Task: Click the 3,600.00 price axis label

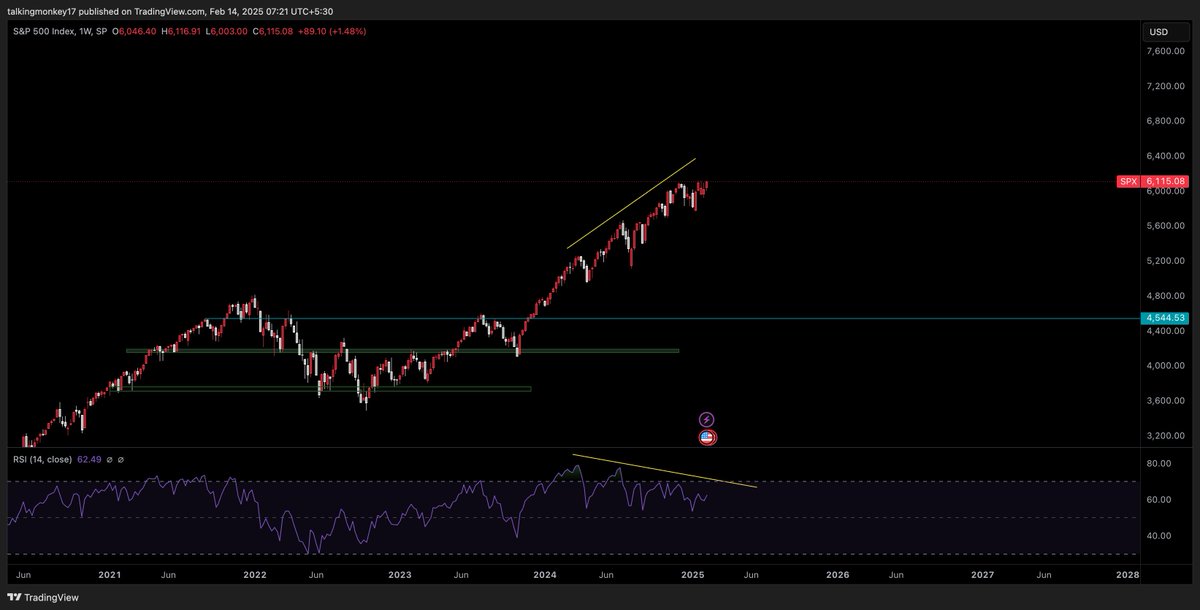Action: tap(1166, 401)
